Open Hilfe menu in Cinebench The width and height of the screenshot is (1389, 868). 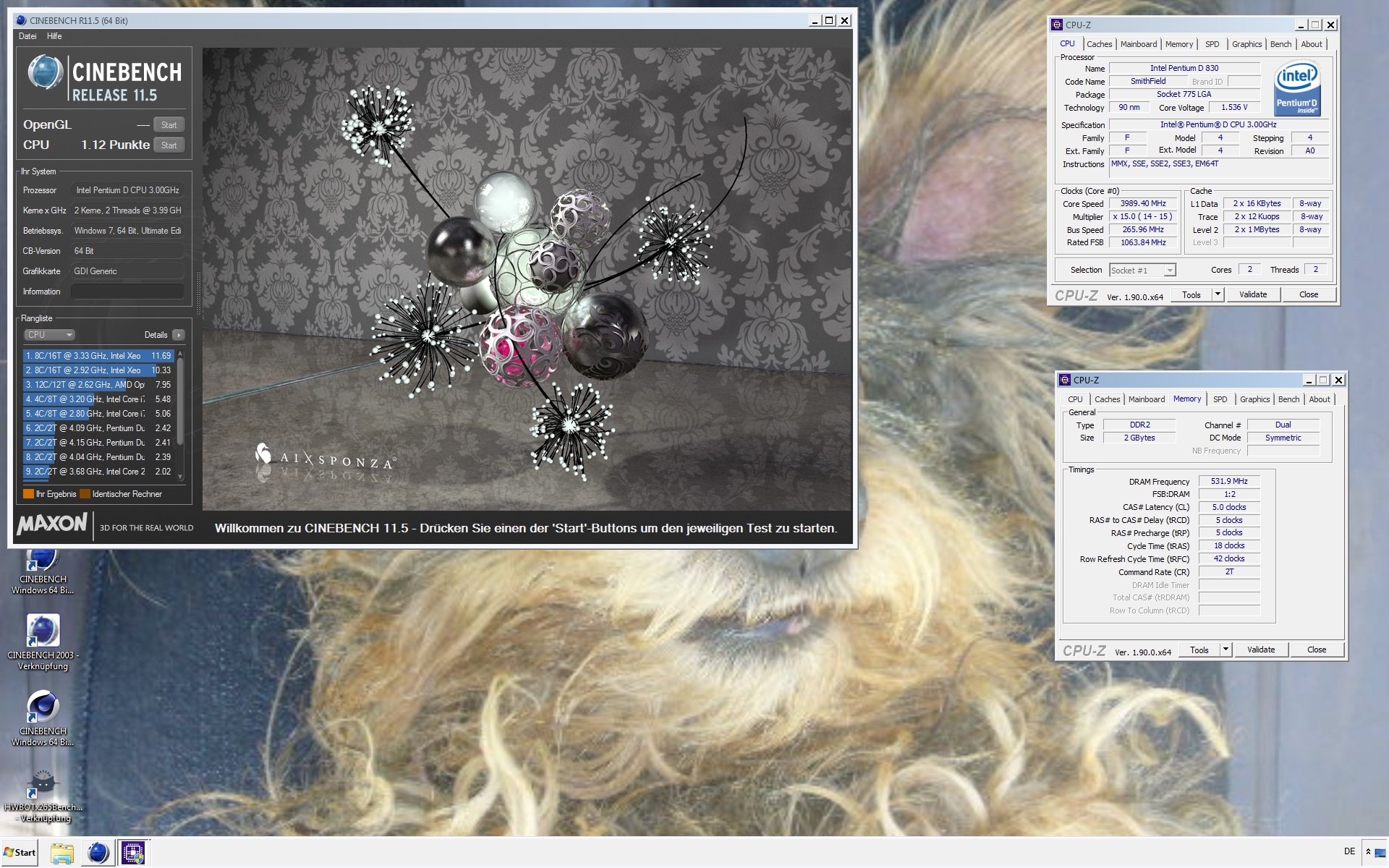click(x=54, y=36)
